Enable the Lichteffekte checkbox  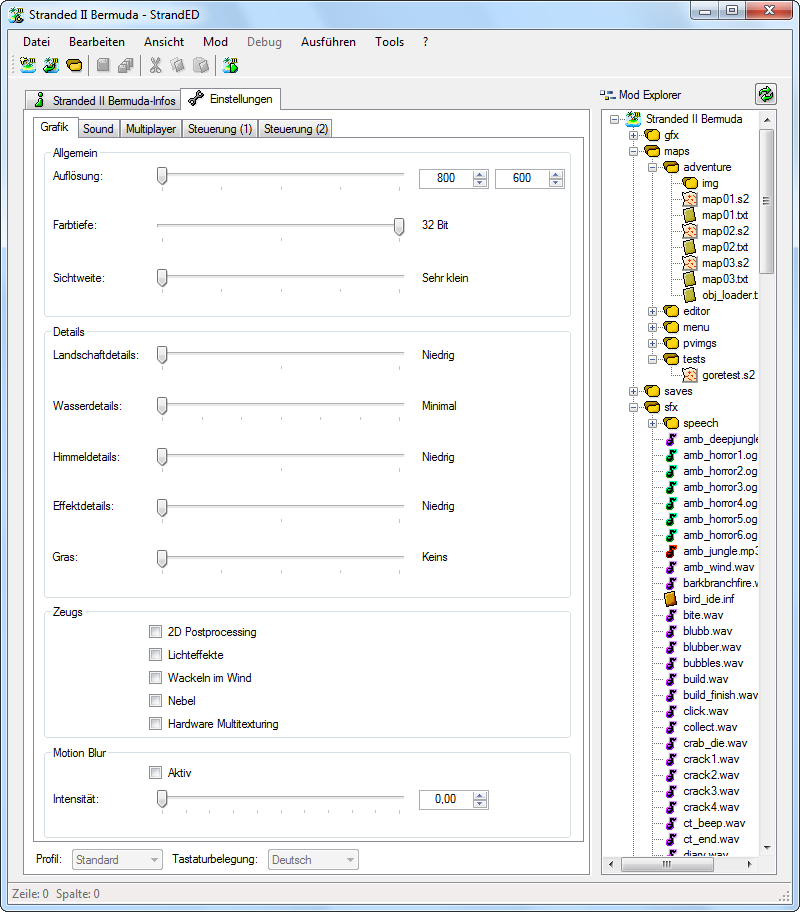point(155,655)
